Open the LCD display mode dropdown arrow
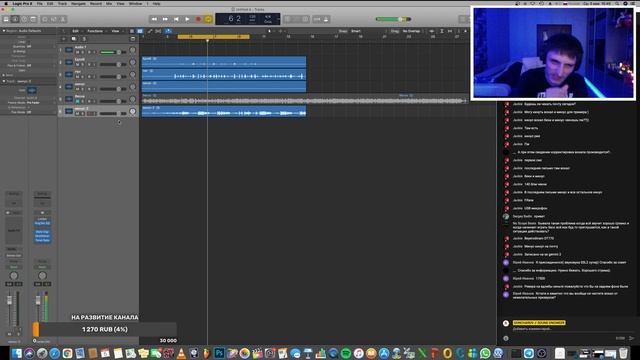 (278, 19)
